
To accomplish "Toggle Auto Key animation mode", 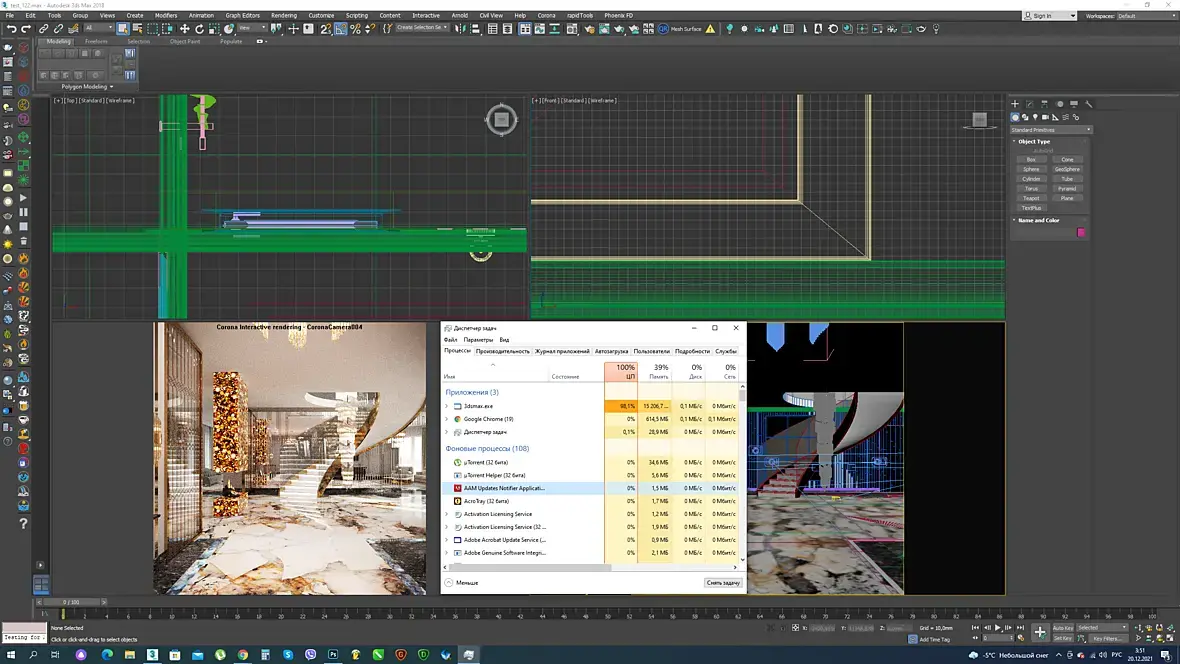I will (1062, 628).
